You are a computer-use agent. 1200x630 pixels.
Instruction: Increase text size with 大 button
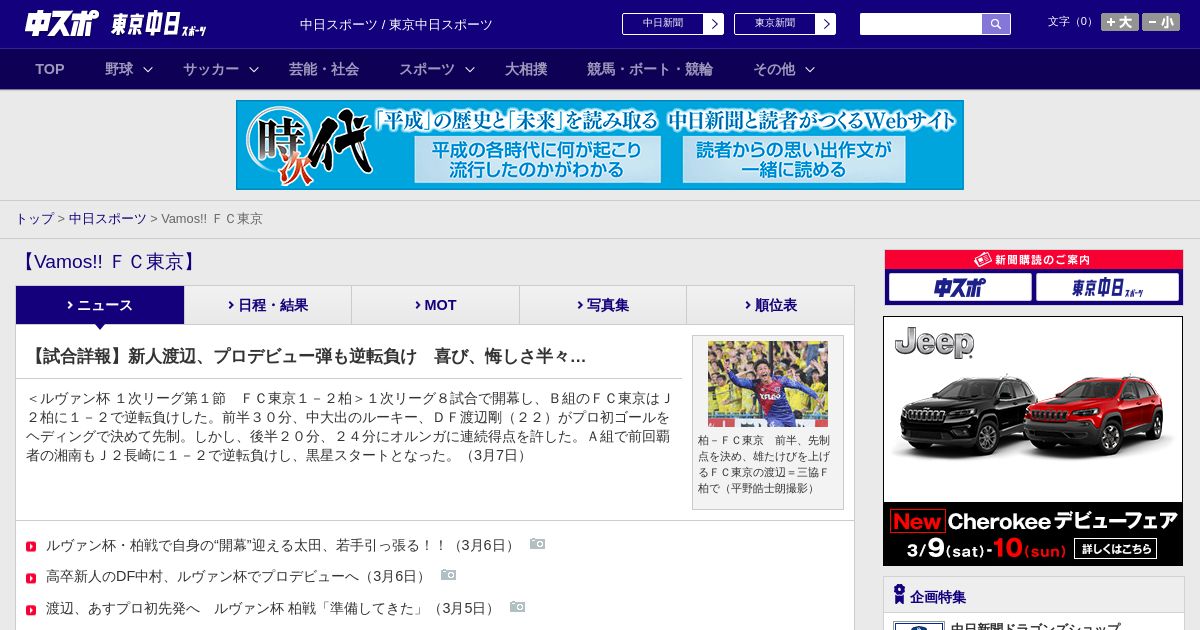tap(1120, 22)
